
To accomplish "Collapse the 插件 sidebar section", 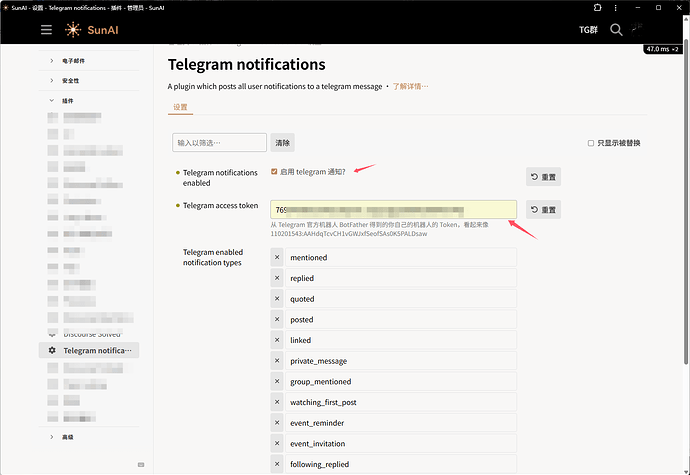I will (52, 100).
